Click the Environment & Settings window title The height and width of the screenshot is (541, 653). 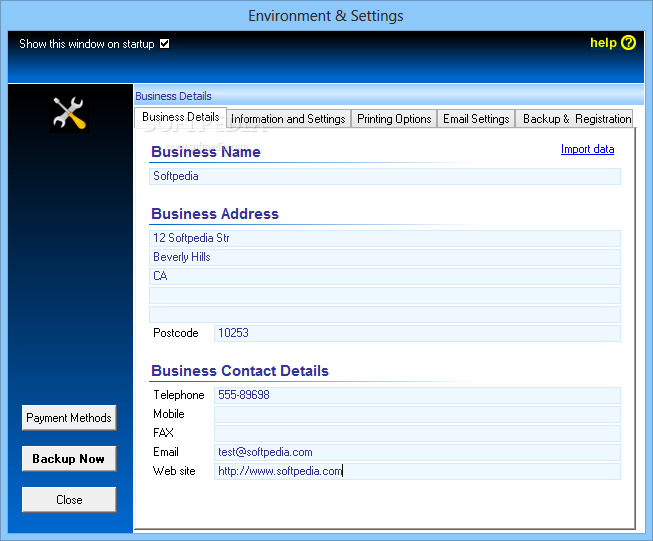click(326, 16)
